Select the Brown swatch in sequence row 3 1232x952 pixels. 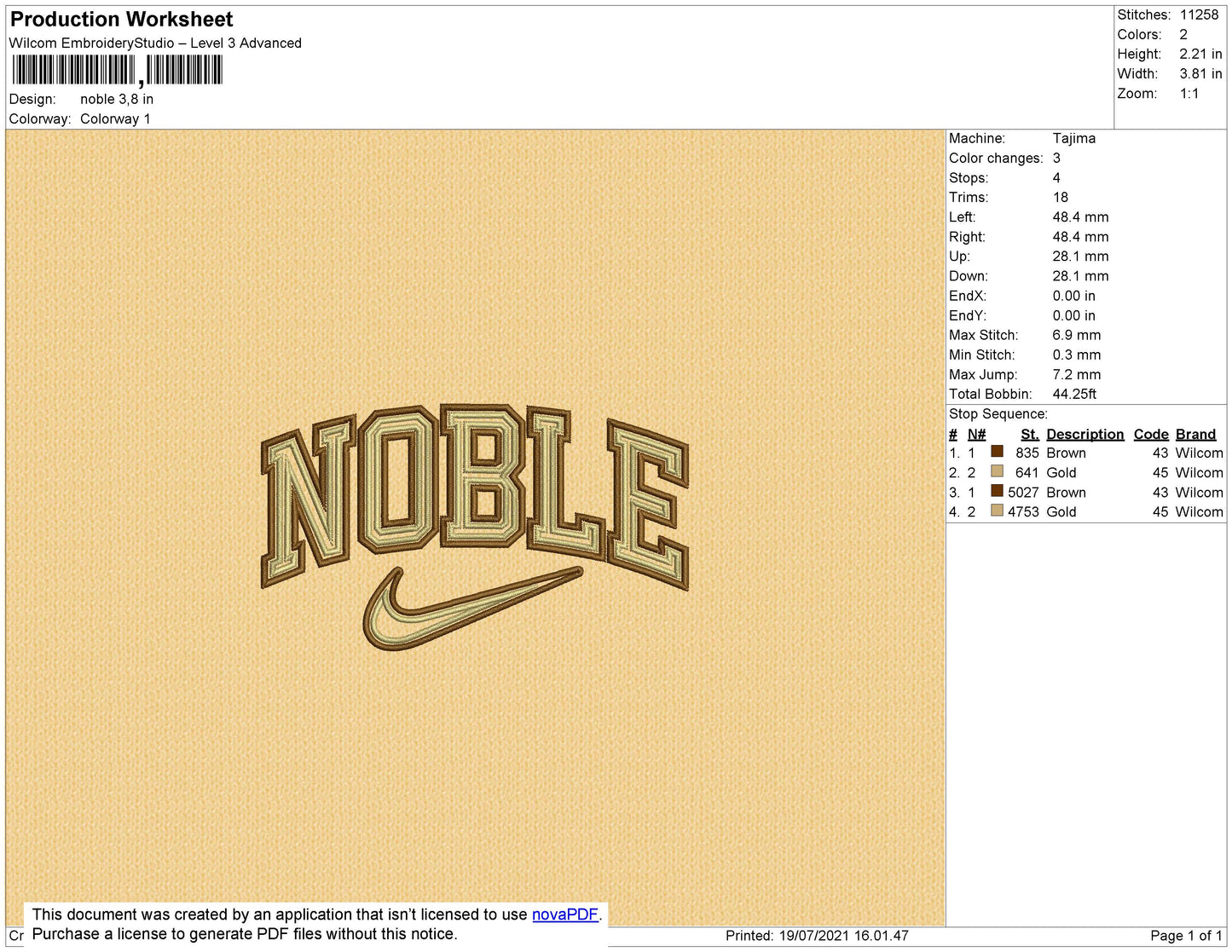(997, 491)
